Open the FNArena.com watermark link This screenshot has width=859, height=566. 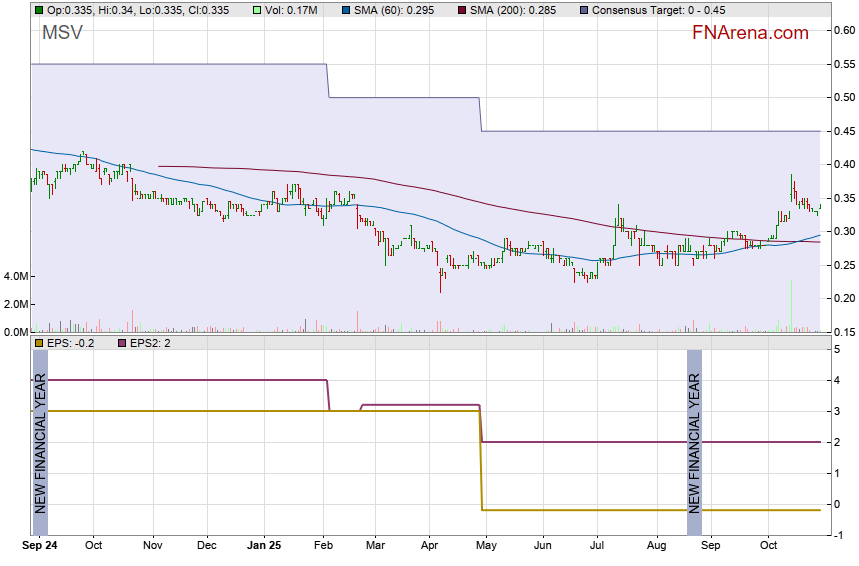[x=750, y=33]
